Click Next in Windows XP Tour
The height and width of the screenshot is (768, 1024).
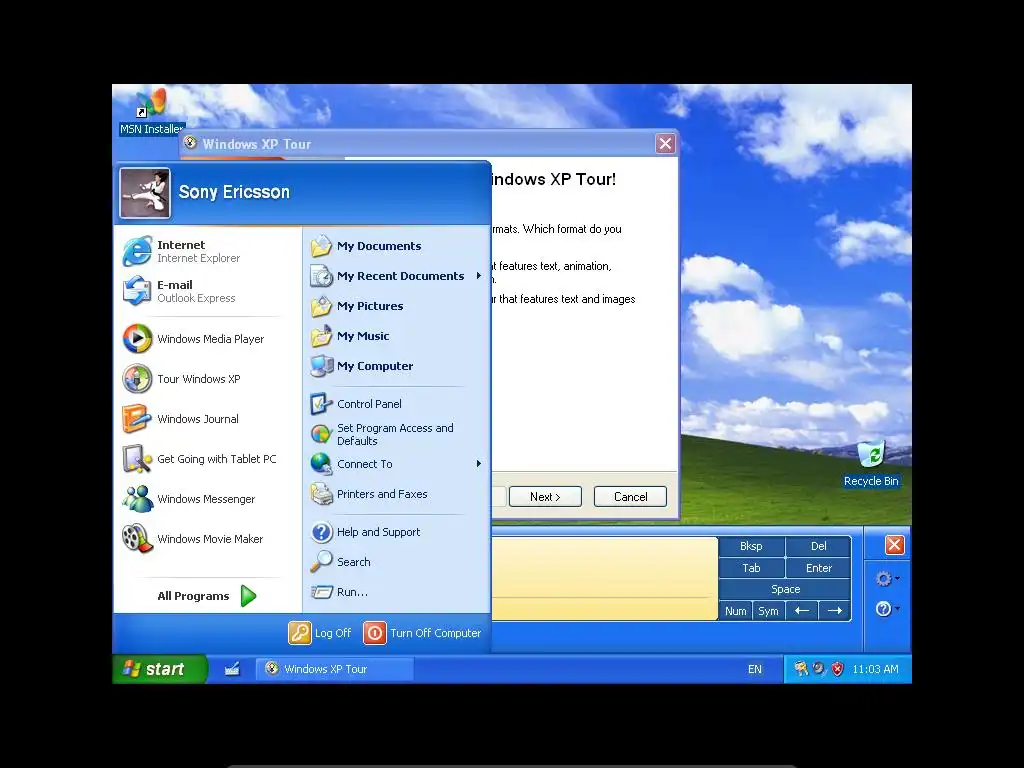click(x=545, y=497)
